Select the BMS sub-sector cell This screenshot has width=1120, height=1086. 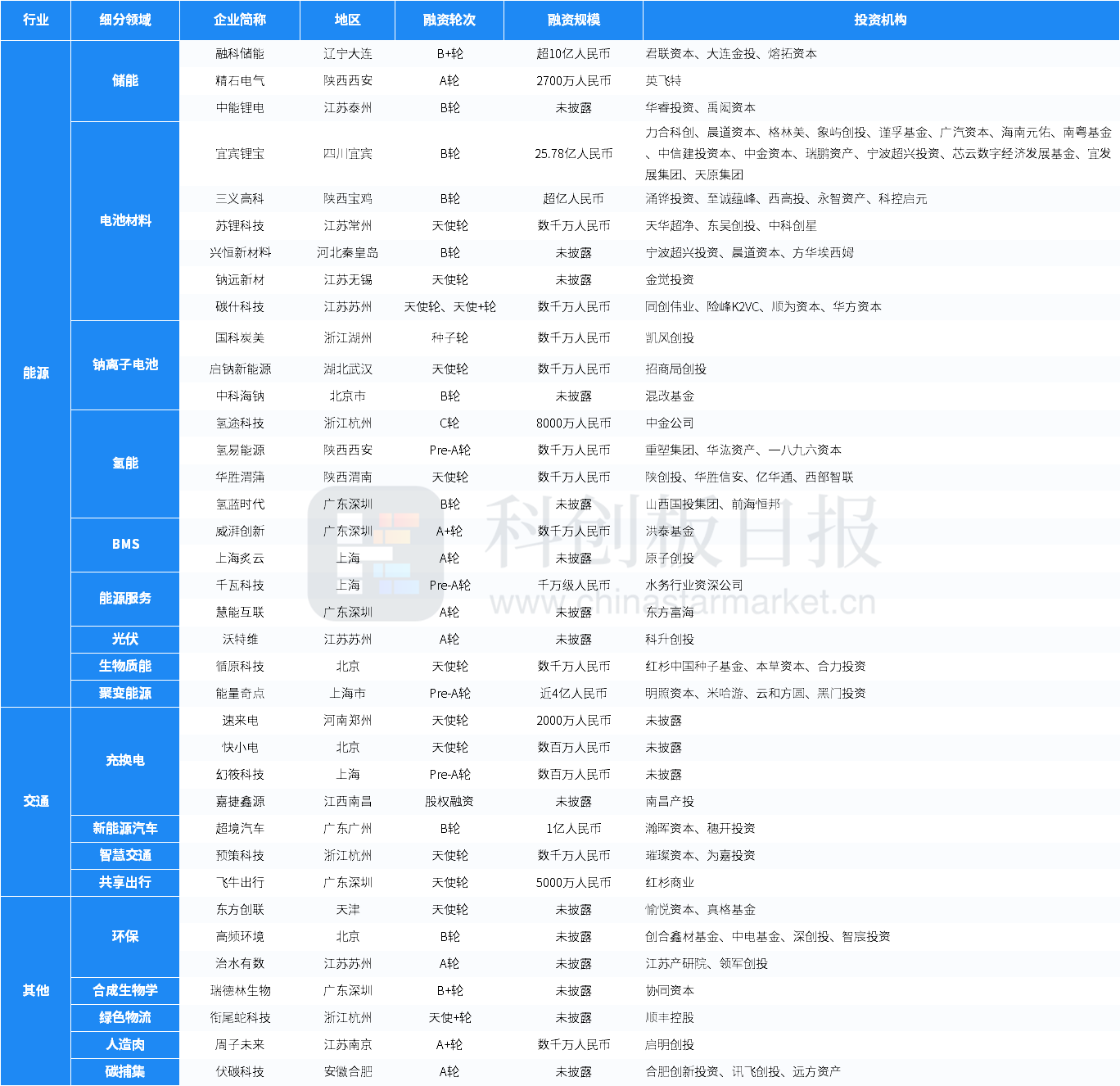125,545
